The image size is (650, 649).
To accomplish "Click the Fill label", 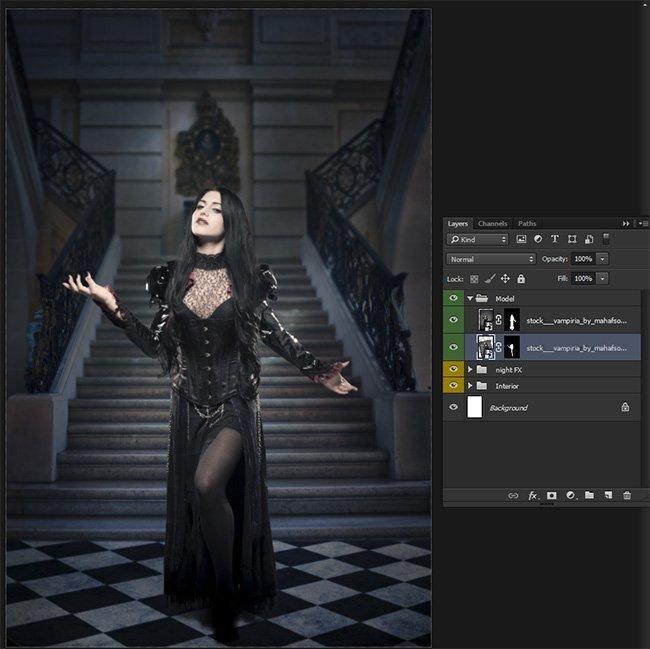I will coord(562,278).
